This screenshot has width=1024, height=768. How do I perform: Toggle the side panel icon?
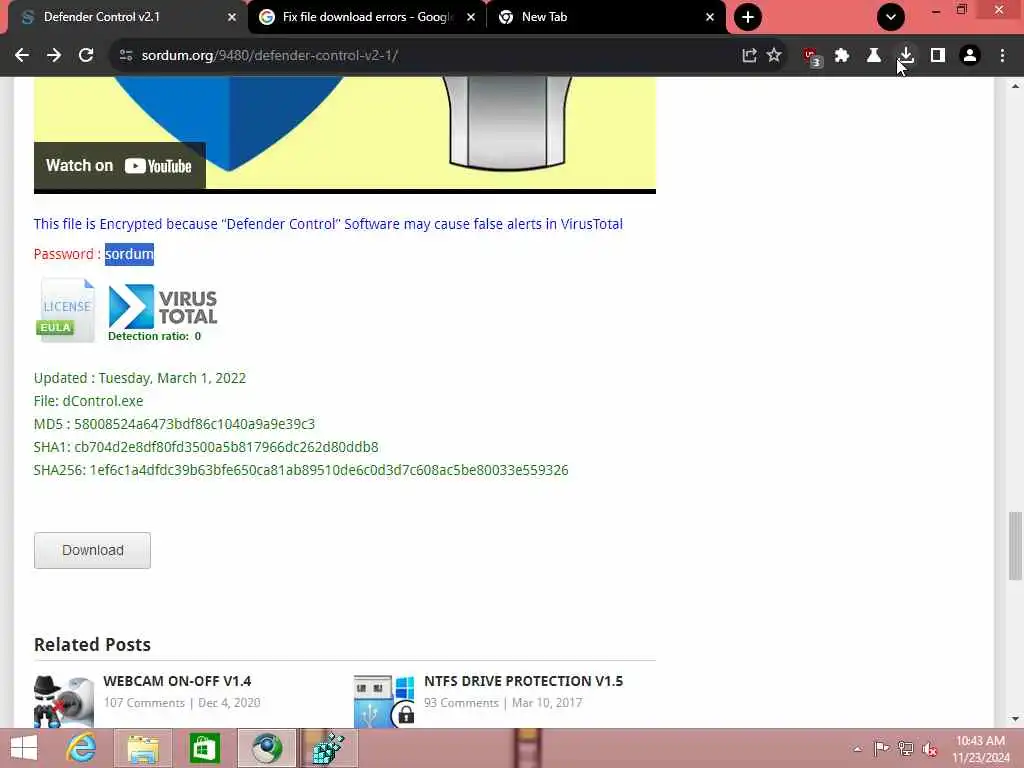938,56
